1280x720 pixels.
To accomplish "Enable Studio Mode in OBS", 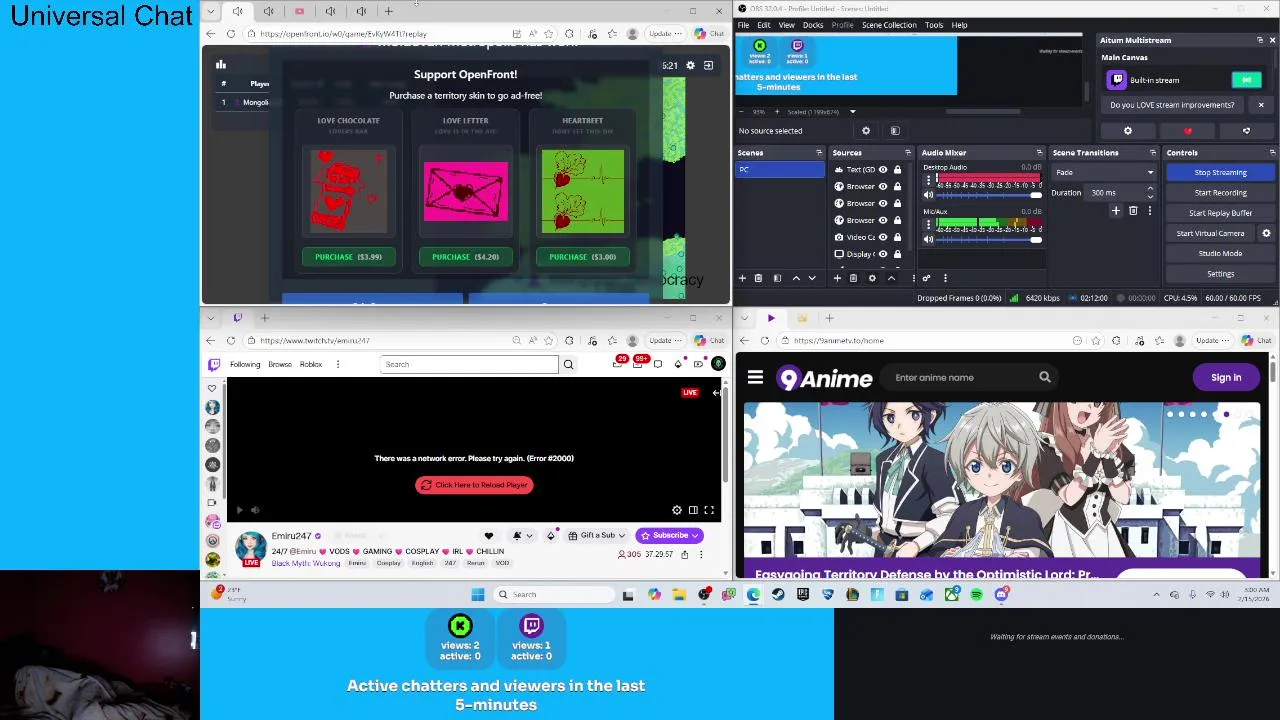I will click(1220, 253).
